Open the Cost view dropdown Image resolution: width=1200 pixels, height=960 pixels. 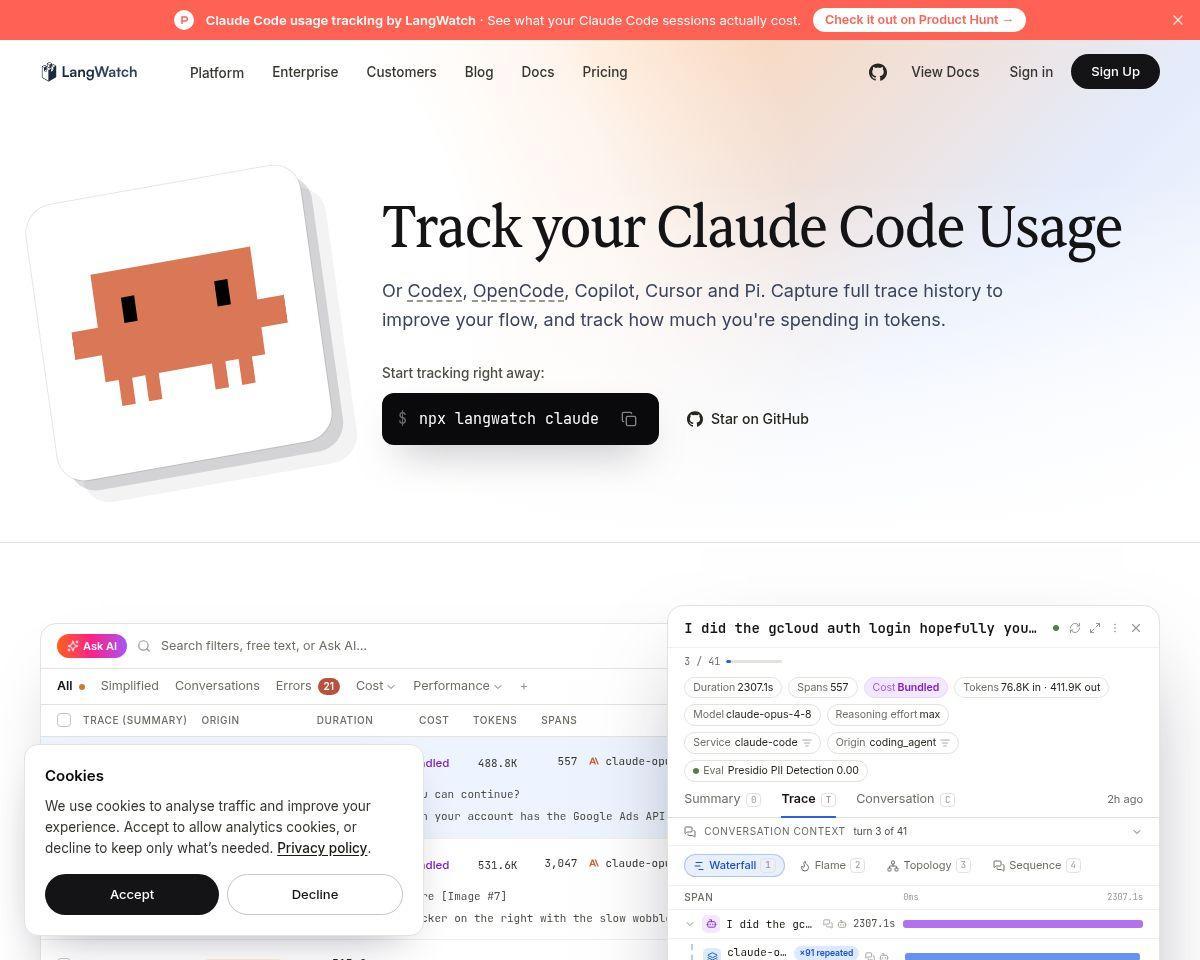[x=375, y=686]
